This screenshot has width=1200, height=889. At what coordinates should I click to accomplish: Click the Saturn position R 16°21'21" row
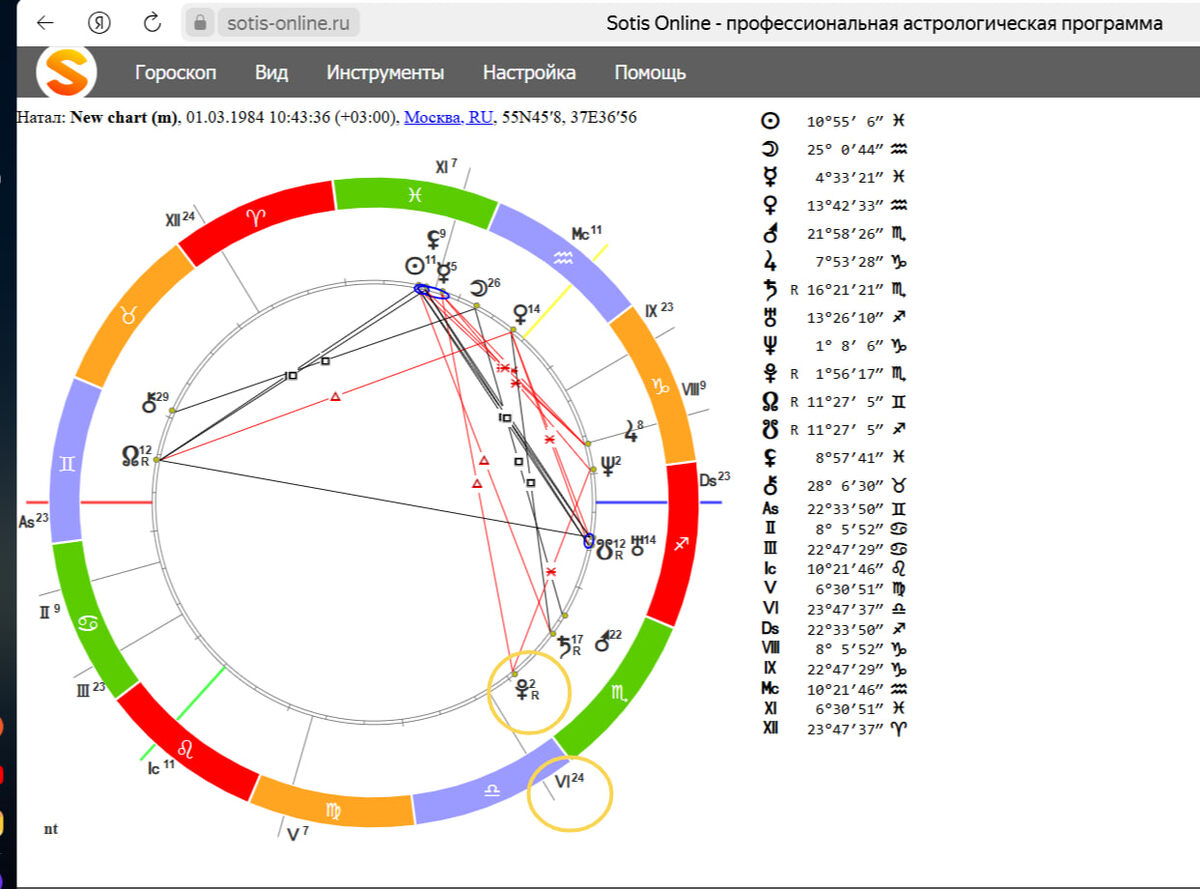pos(833,289)
